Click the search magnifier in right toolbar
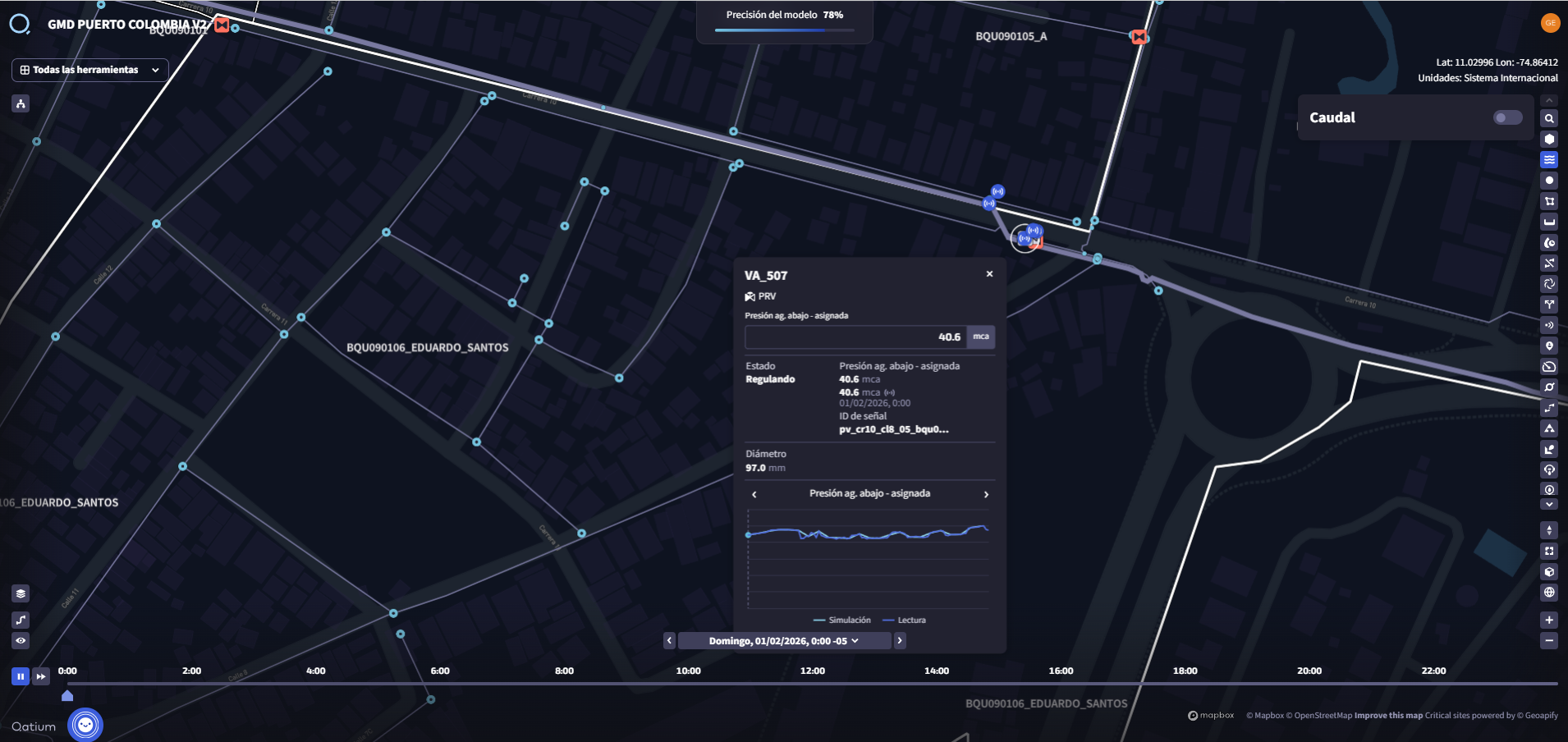This screenshot has width=1568, height=742. (x=1549, y=118)
